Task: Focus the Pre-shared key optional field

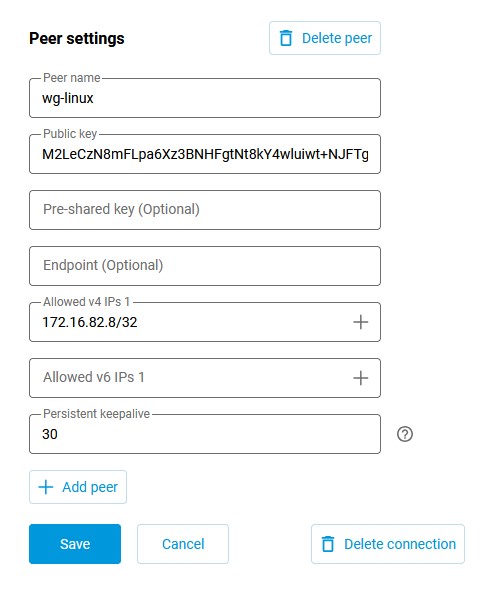Action: coord(205,210)
